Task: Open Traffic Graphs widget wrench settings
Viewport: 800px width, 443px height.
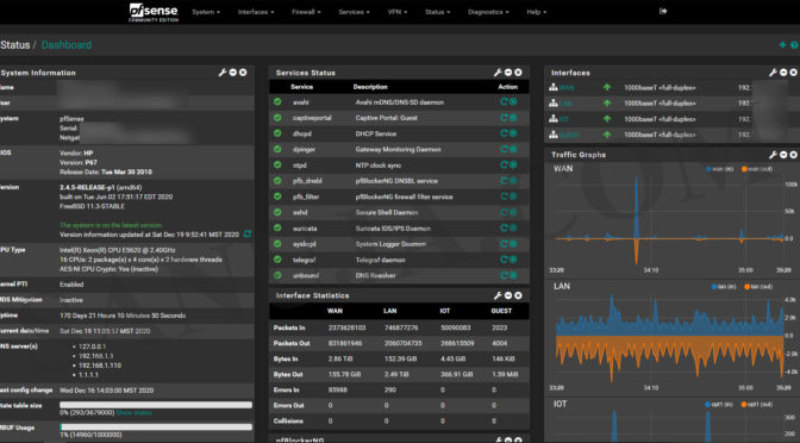Action: pos(773,155)
